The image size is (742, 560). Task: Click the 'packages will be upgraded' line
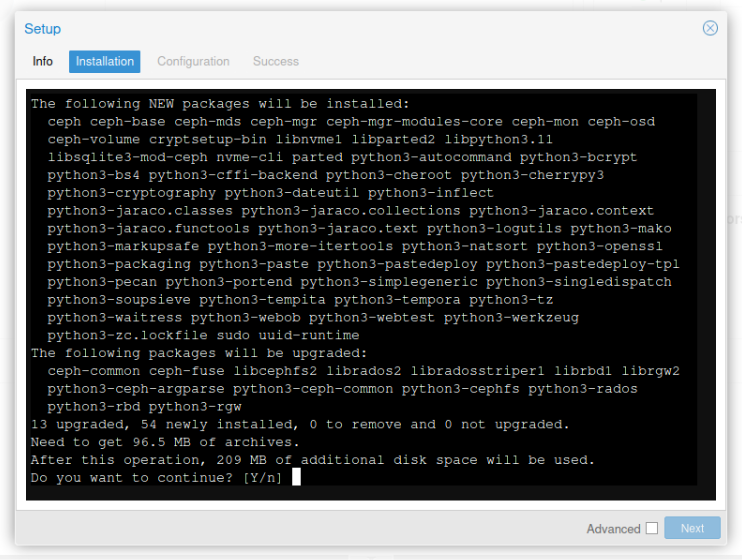point(199,353)
